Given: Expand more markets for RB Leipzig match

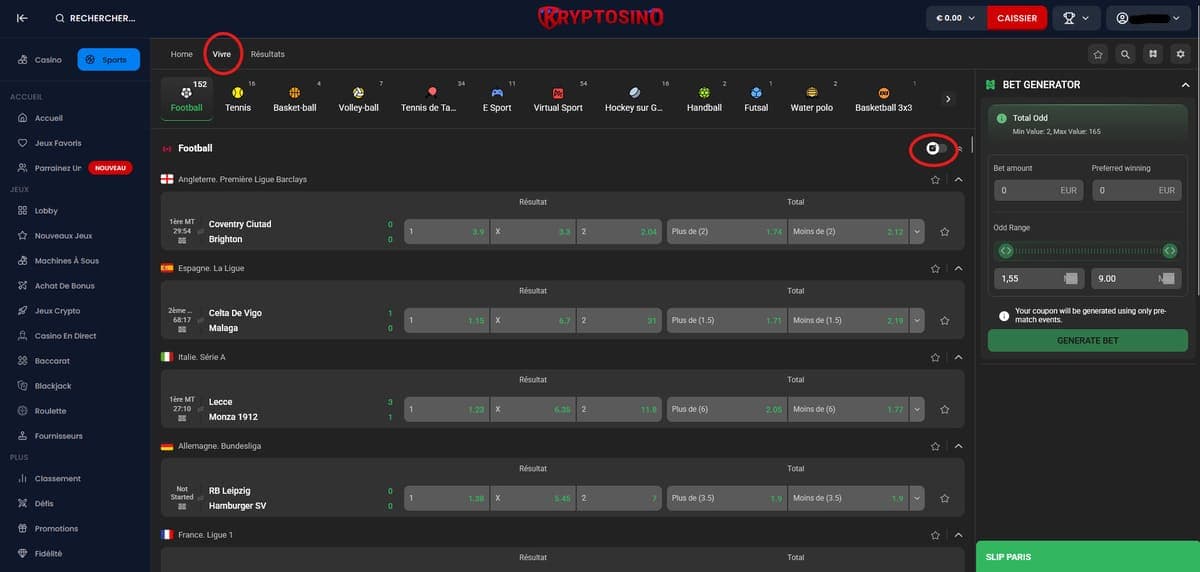Looking at the screenshot, I should [x=917, y=498].
